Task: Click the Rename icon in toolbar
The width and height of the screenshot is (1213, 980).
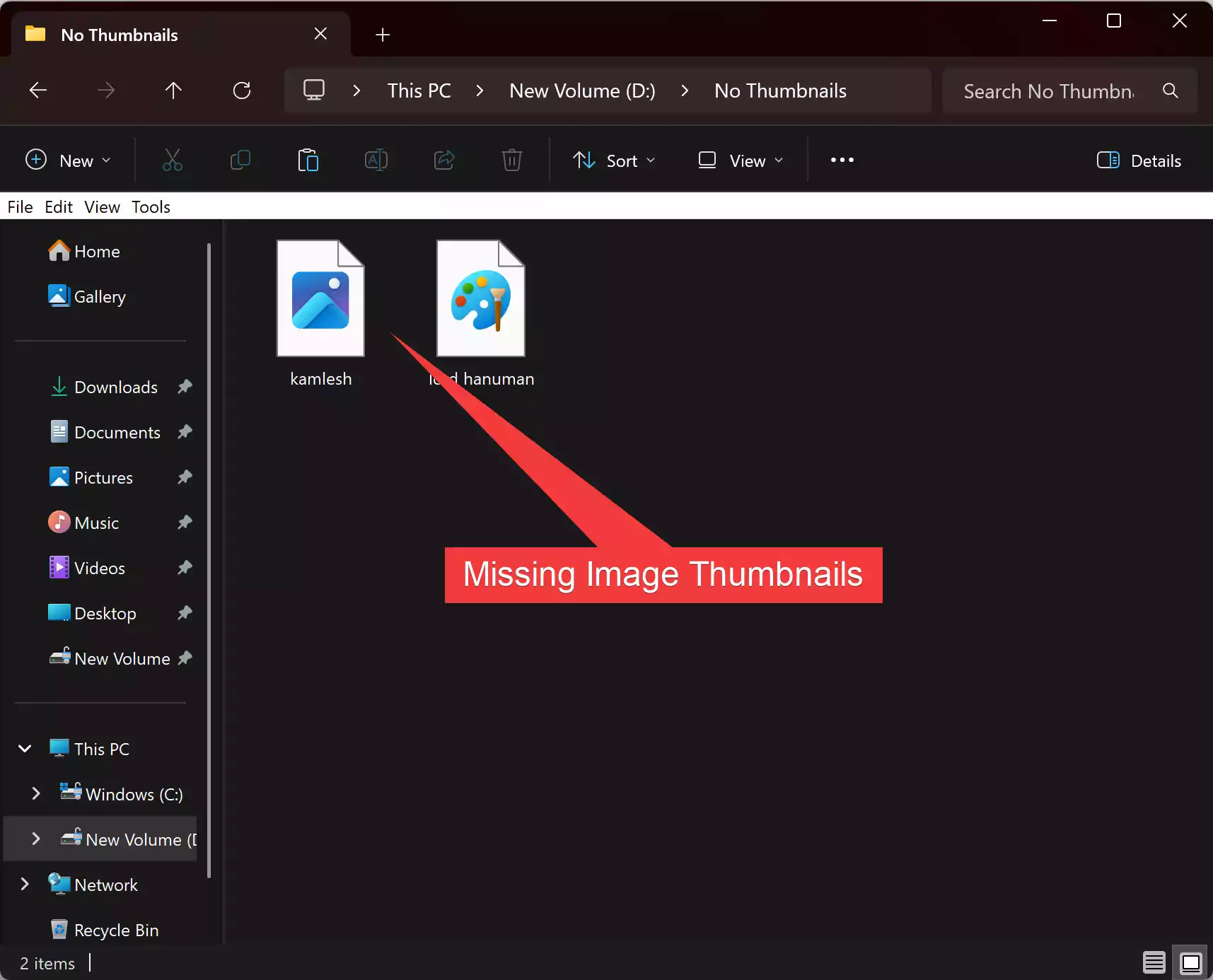Action: tap(376, 161)
